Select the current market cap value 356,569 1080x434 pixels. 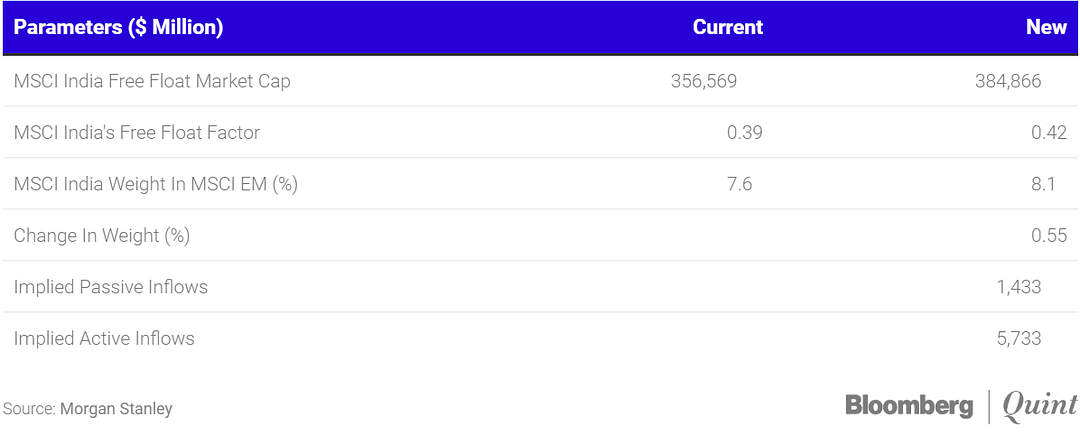[x=703, y=81]
